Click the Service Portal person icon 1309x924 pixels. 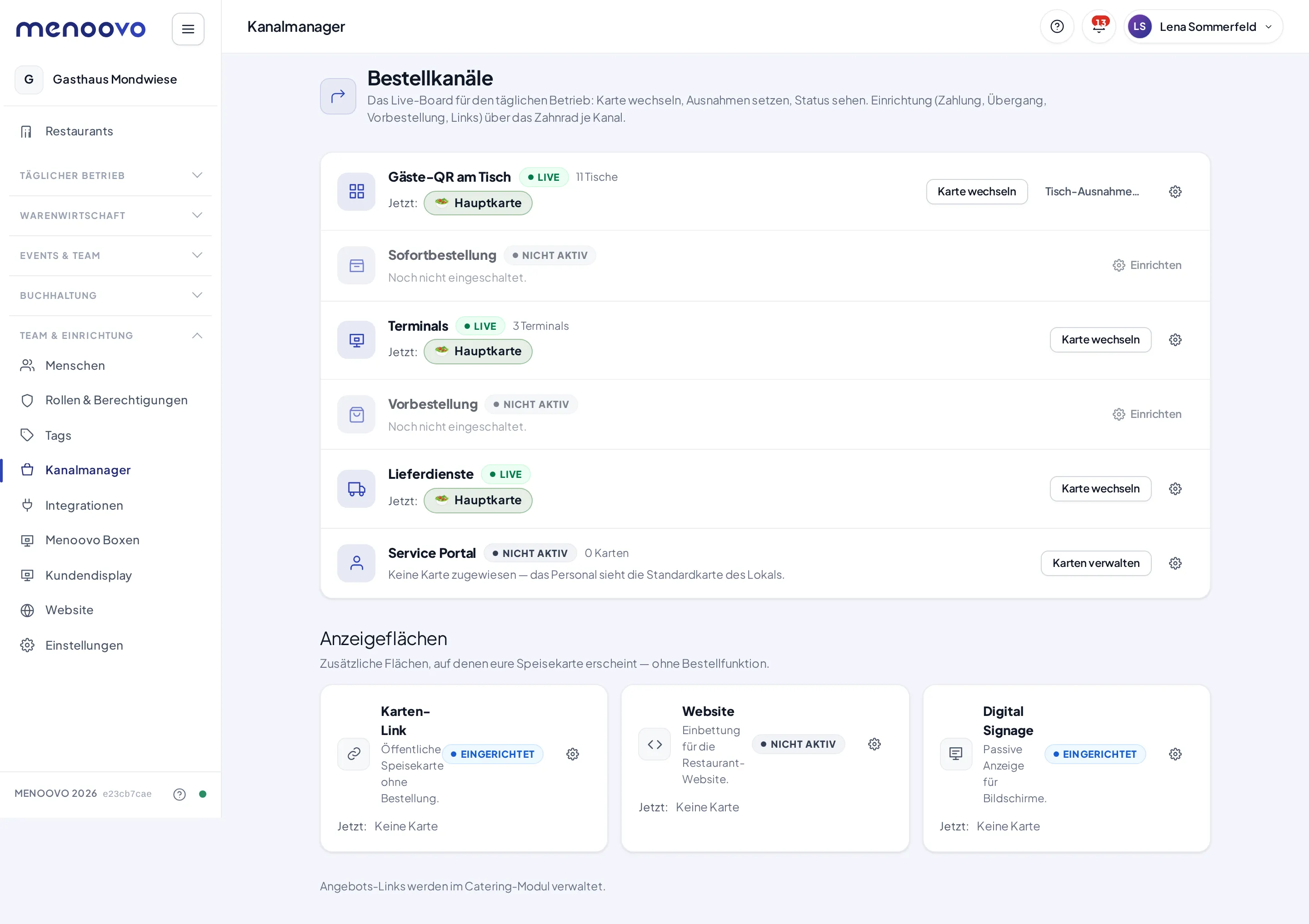point(356,563)
